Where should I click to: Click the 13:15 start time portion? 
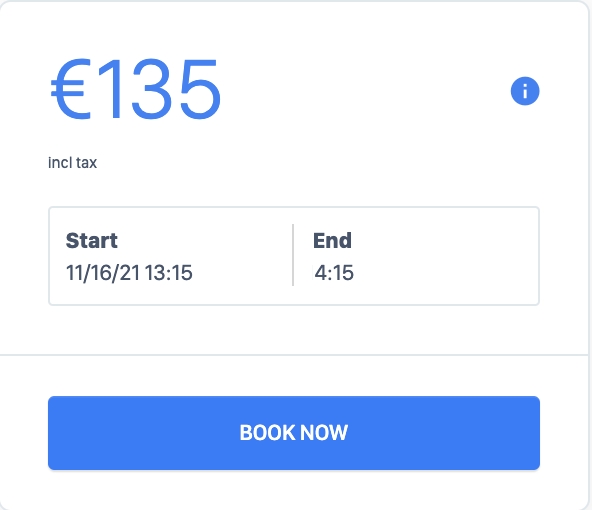point(169,273)
